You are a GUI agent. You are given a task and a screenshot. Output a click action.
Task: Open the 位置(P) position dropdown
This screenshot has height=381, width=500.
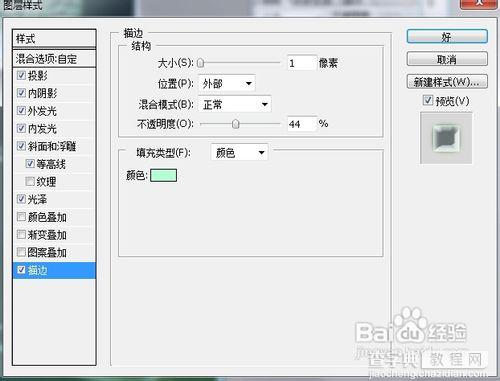pyautogui.click(x=227, y=83)
